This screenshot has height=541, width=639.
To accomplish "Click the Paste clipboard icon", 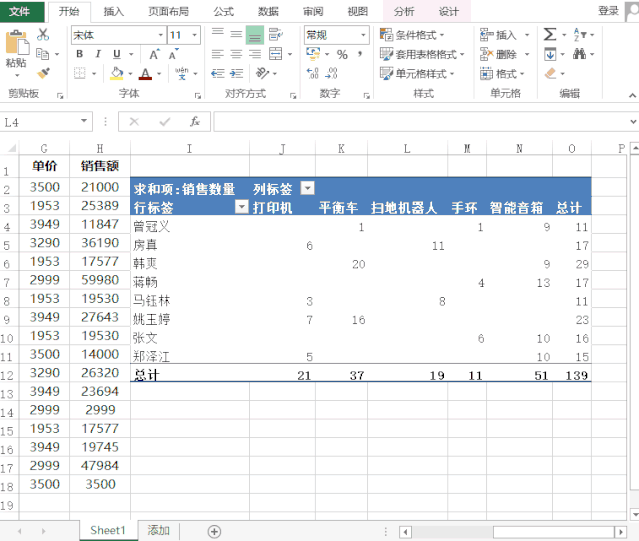I will pyautogui.click(x=17, y=43).
